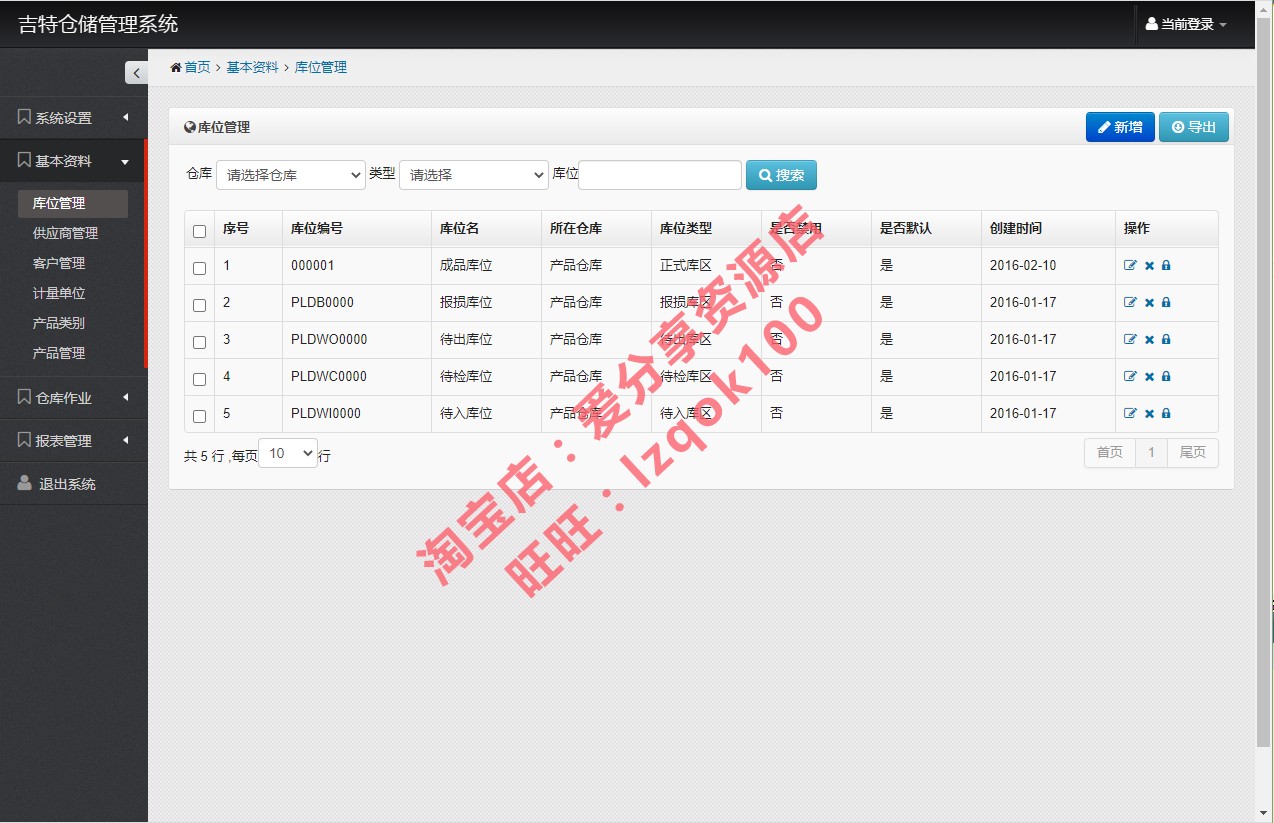Open the 请选择仓库 warehouse dropdown
This screenshot has height=823, width=1274.
(291, 175)
